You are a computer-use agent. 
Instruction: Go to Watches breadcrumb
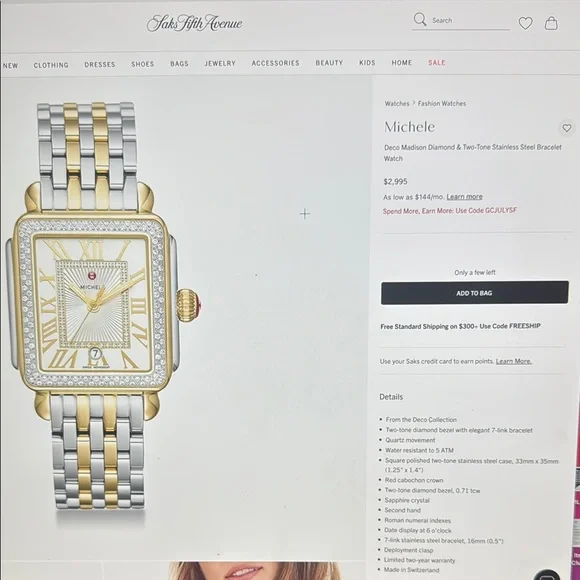(x=397, y=104)
